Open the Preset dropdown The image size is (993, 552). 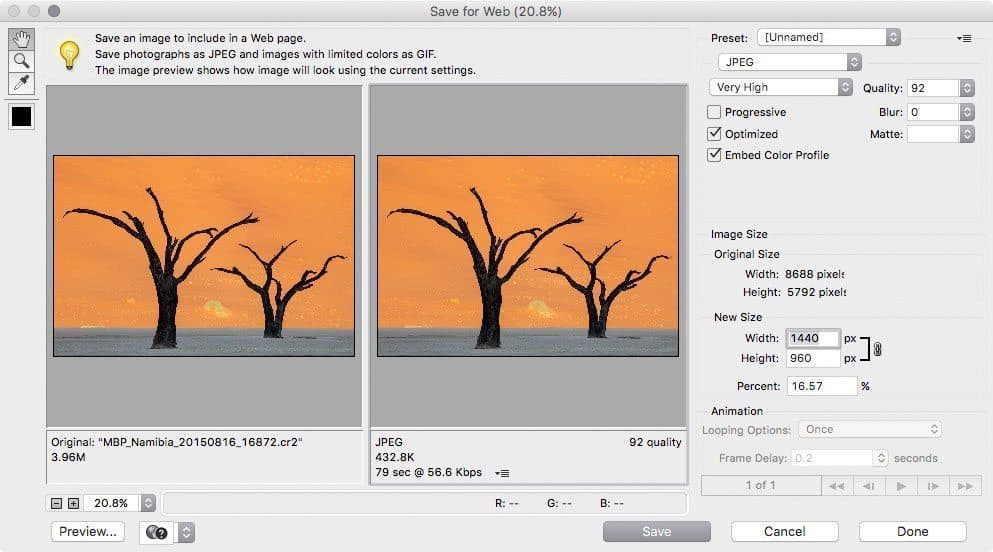(x=828, y=37)
